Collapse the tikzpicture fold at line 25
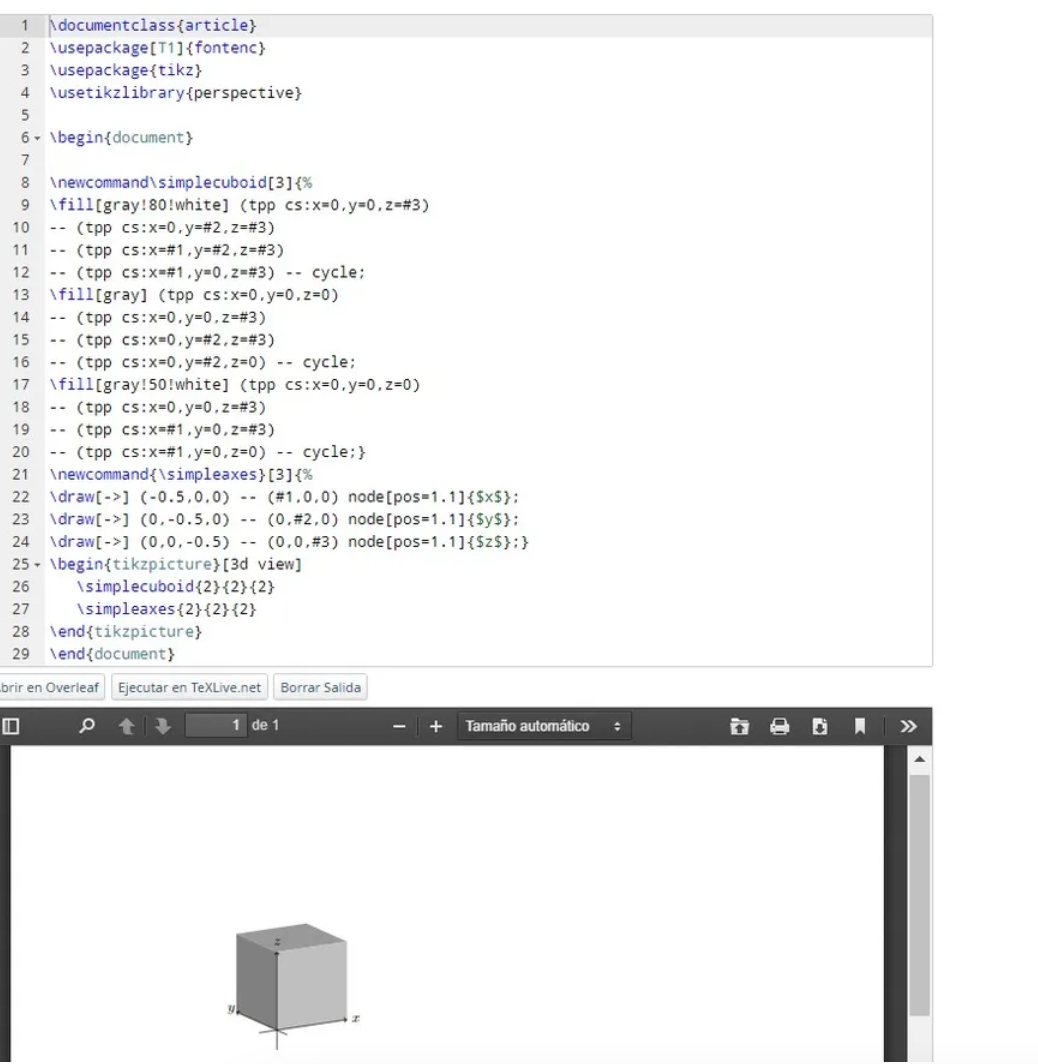Image resolution: width=1038 pixels, height=1064 pixels. pos(38,564)
